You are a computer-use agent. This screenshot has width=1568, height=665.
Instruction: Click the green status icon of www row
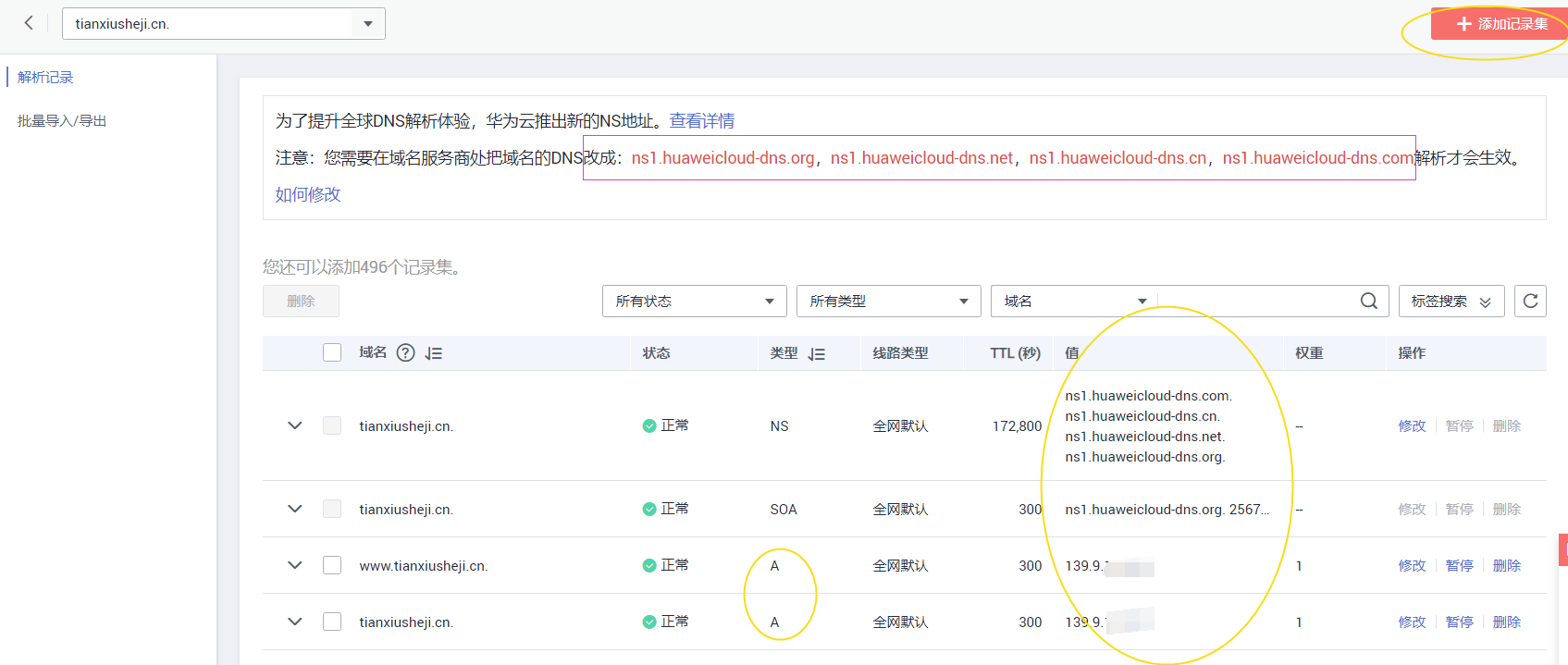coord(649,565)
